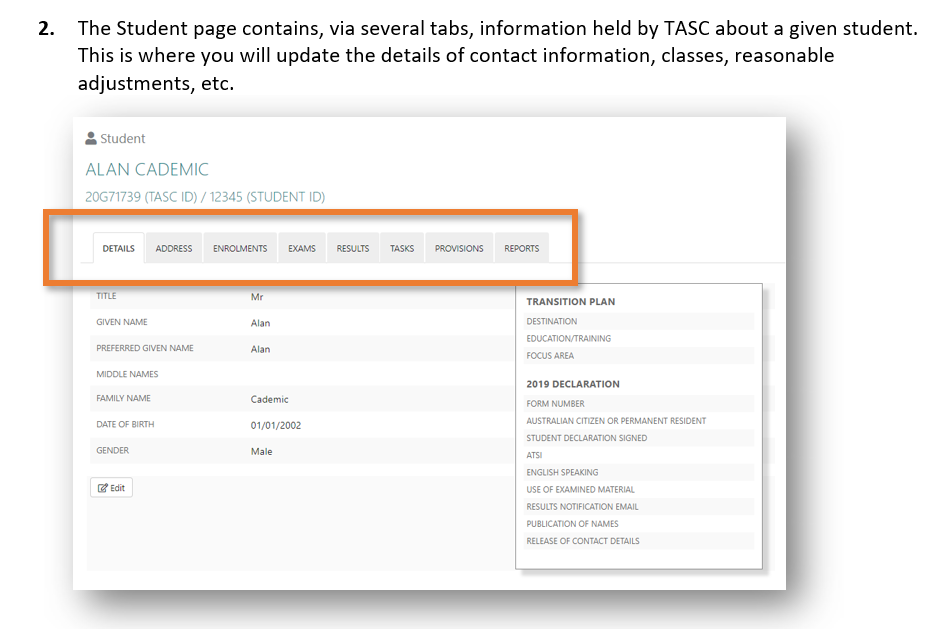Click the Title value Mr

[257, 297]
